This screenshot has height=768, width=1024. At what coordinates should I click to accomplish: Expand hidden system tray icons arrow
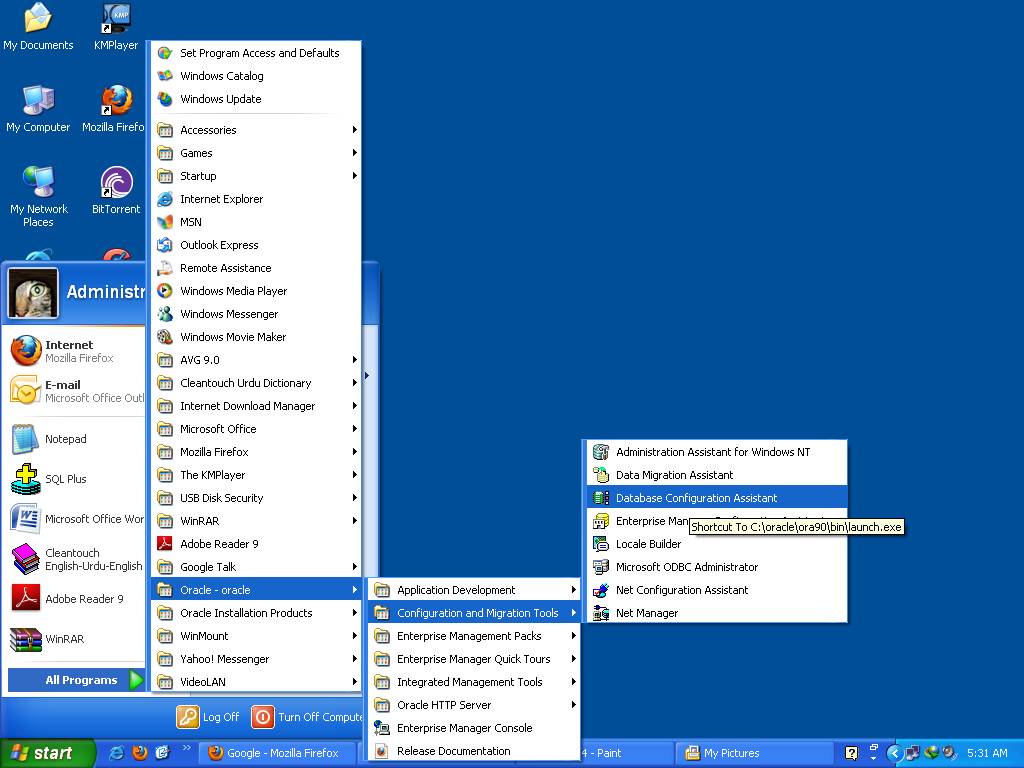tap(895, 753)
